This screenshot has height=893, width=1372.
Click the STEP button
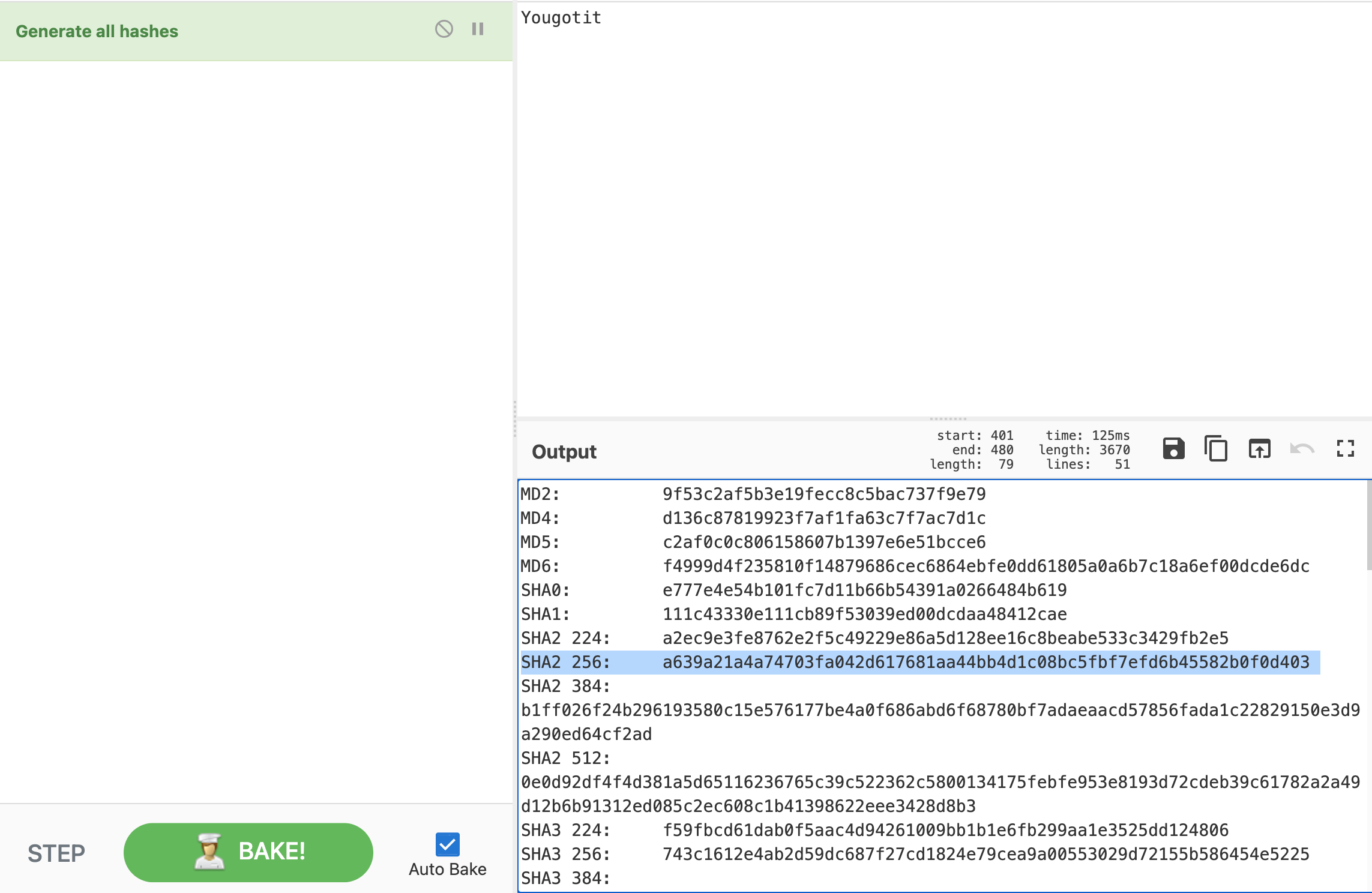click(56, 853)
